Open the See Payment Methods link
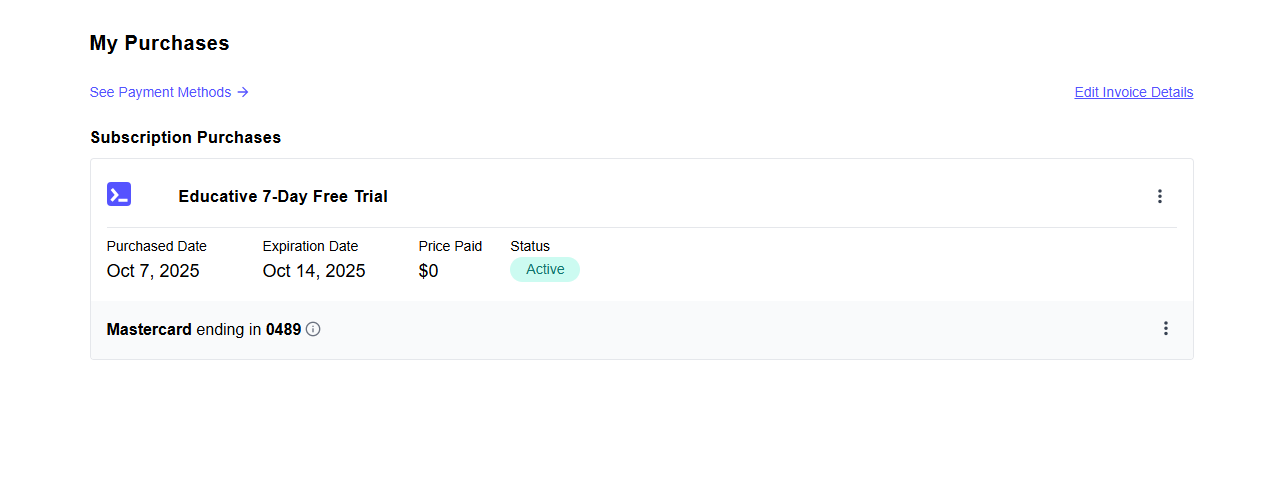The width and height of the screenshot is (1271, 489). [160, 92]
